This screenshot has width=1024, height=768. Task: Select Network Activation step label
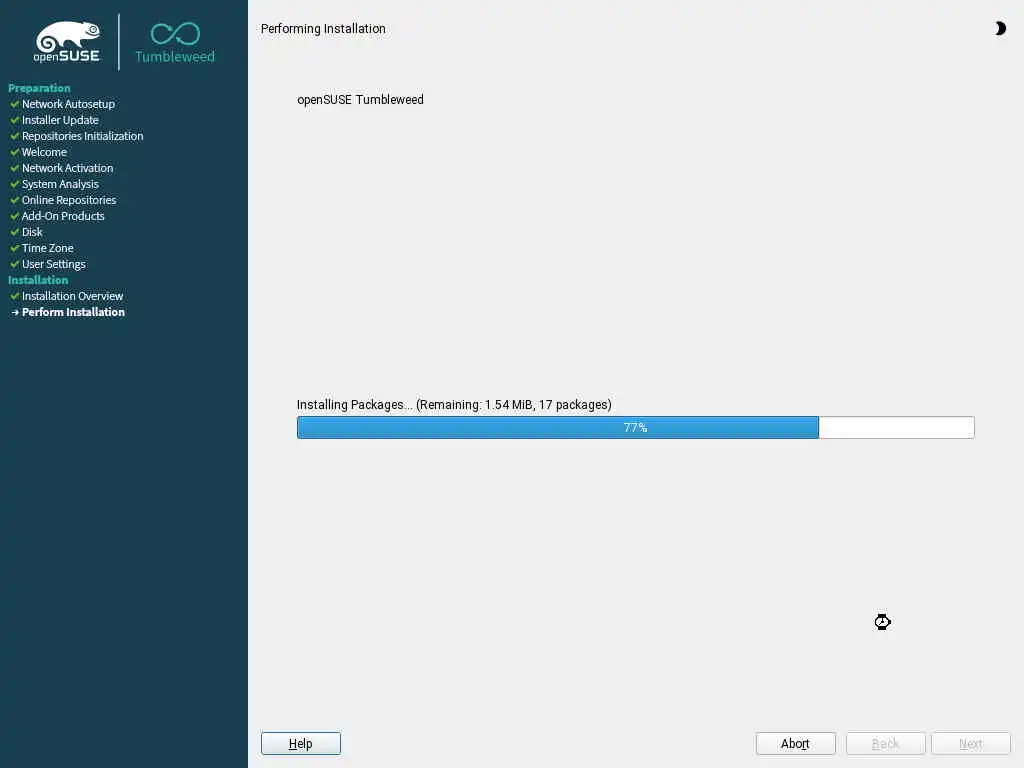click(67, 168)
